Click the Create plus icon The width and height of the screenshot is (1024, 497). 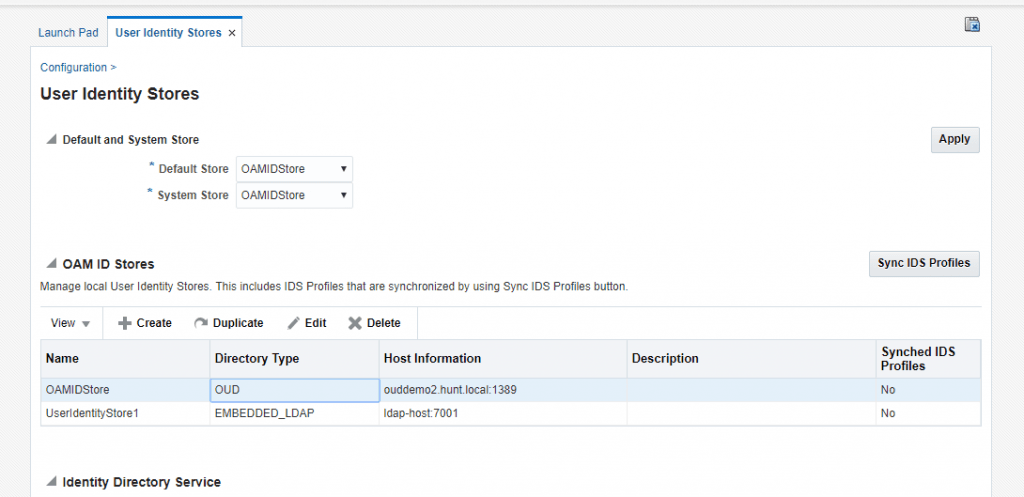tap(125, 323)
